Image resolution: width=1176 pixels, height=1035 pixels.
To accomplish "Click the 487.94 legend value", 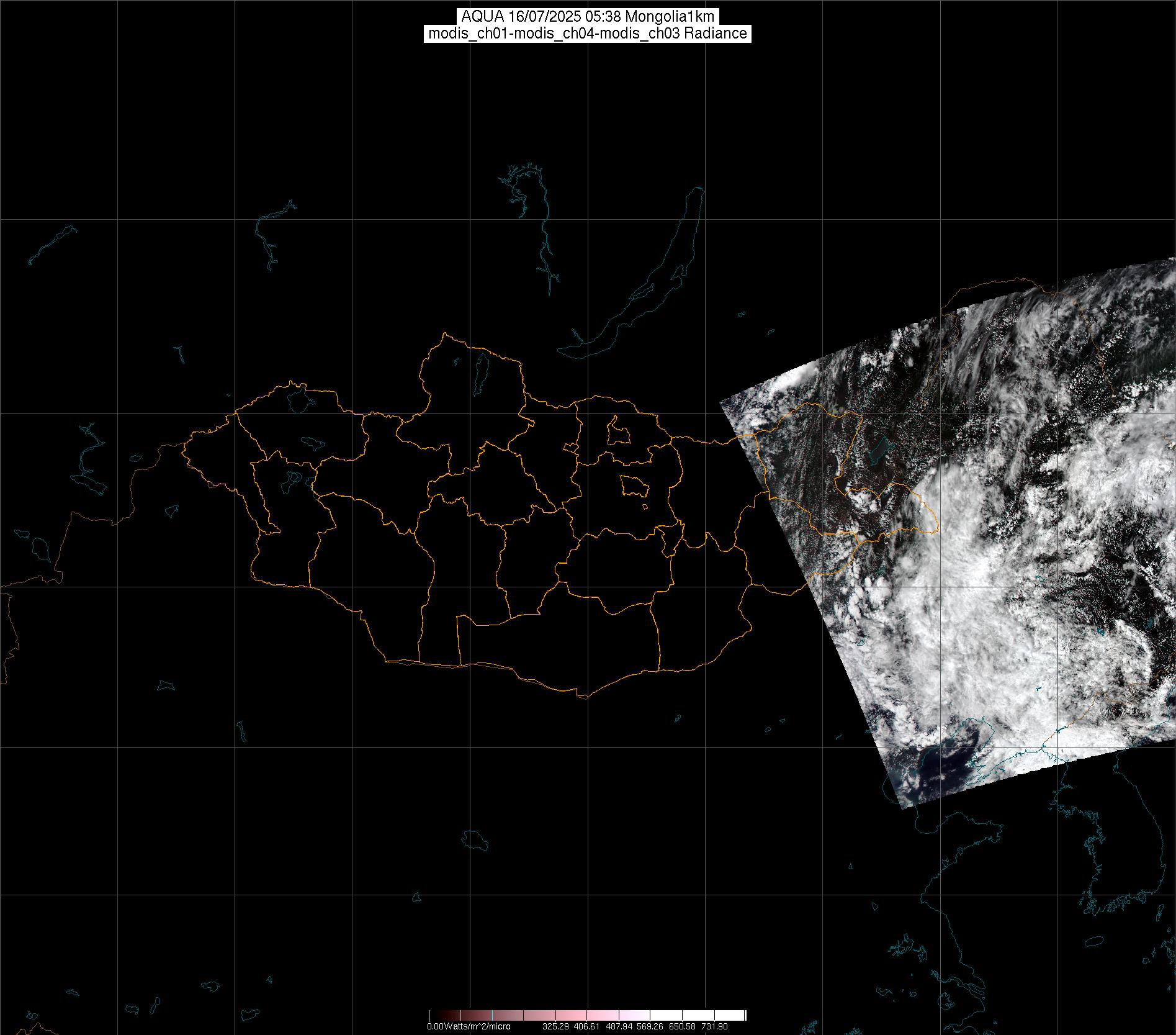I will click(x=619, y=1027).
